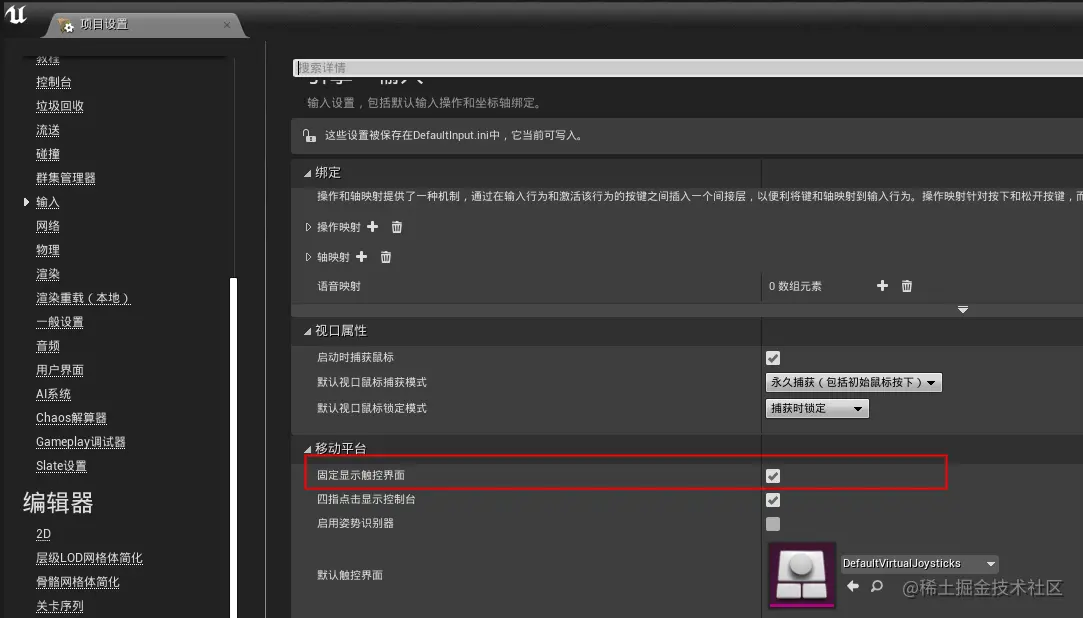
Task: Toggle 固定显示触控界面 checkbox
Action: (x=773, y=476)
